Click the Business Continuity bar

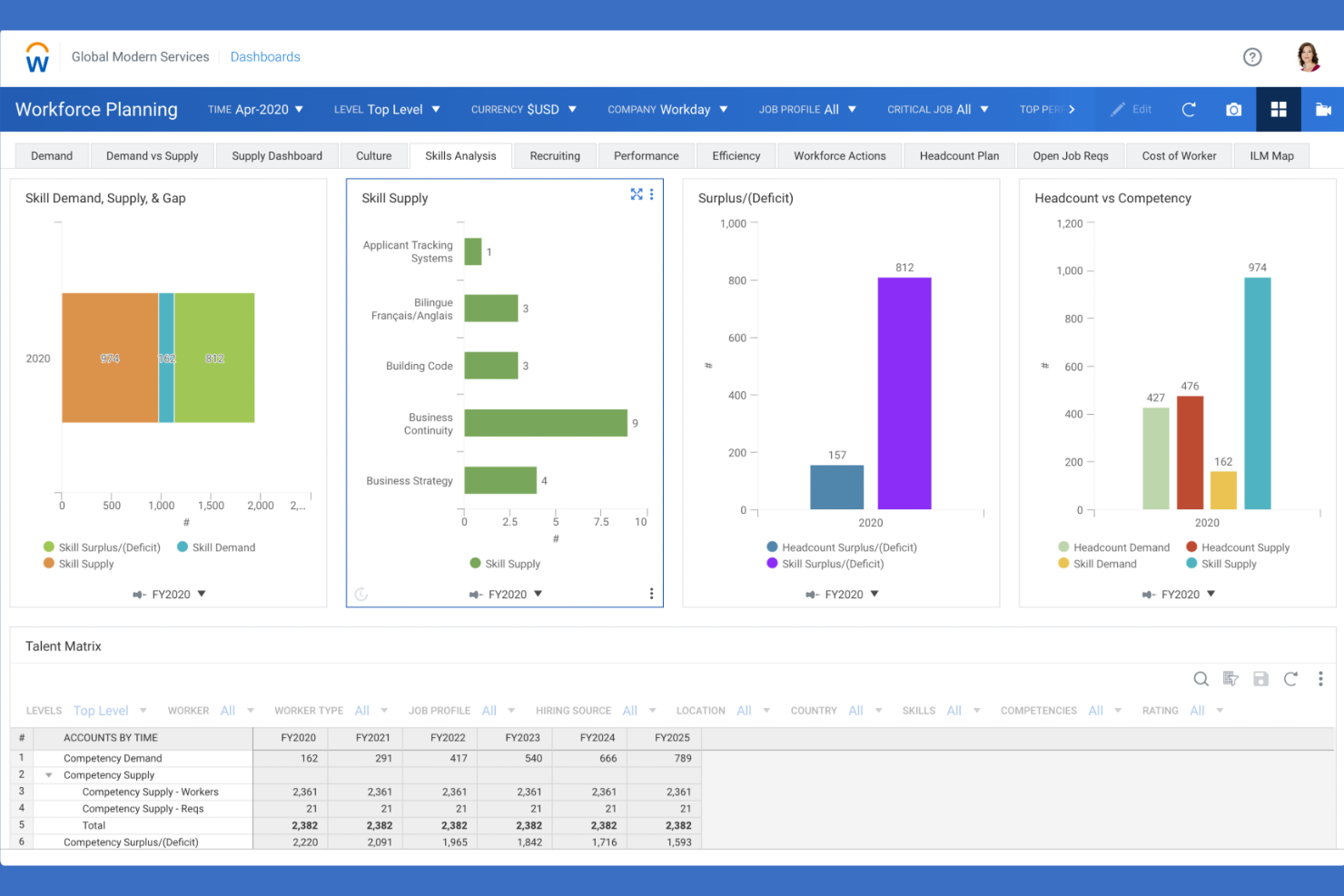pos(546,423)
